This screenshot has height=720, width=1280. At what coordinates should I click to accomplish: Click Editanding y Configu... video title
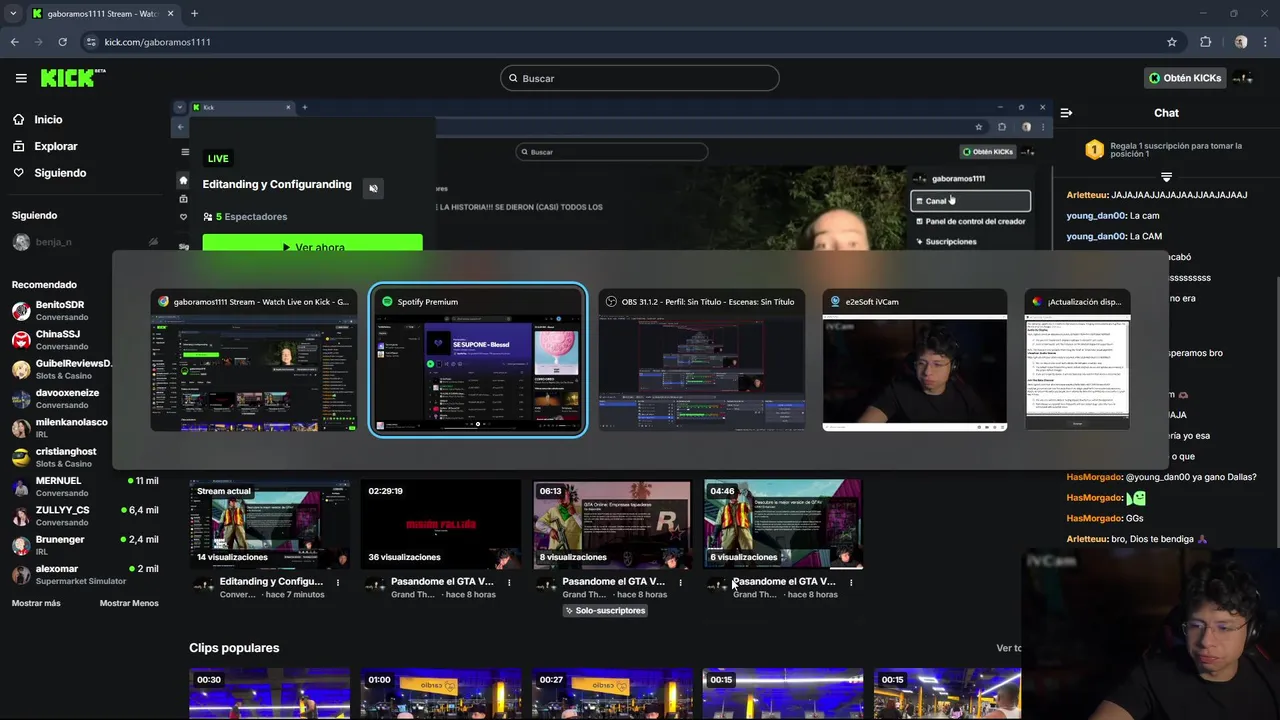tap(271, 581)
